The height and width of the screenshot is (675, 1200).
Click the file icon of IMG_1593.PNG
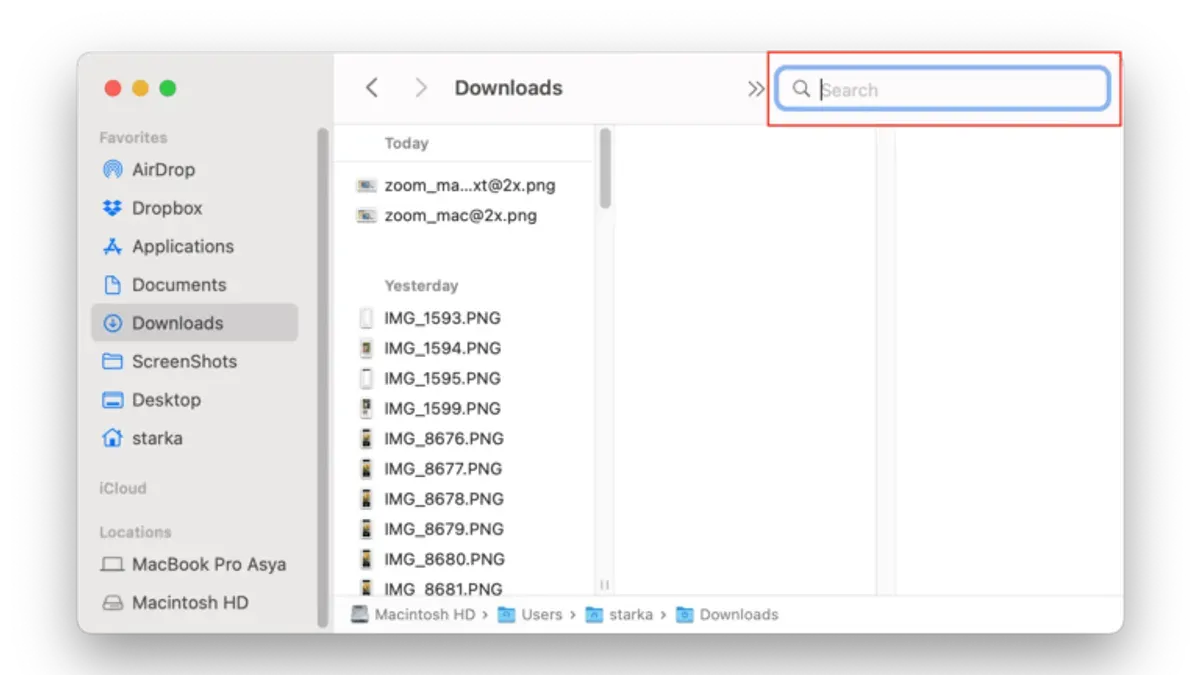click(x=367, y=318)
